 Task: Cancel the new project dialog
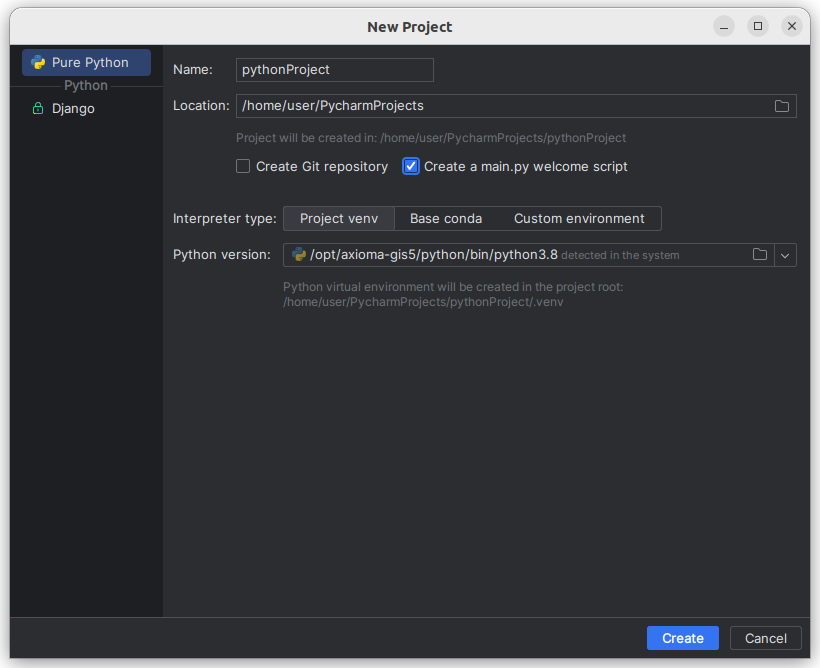(765, 638)
